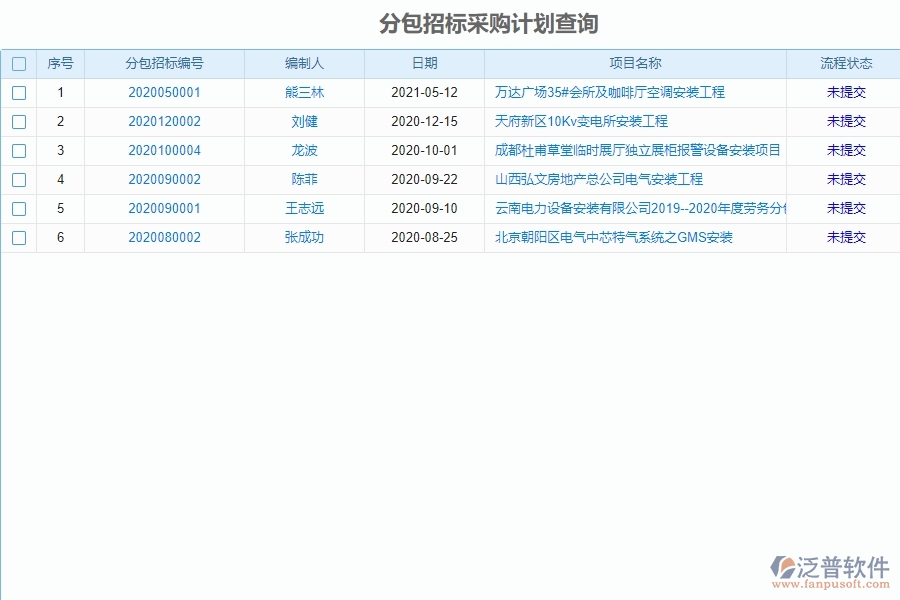Check the checkbox for row 1

click(18, 92)
